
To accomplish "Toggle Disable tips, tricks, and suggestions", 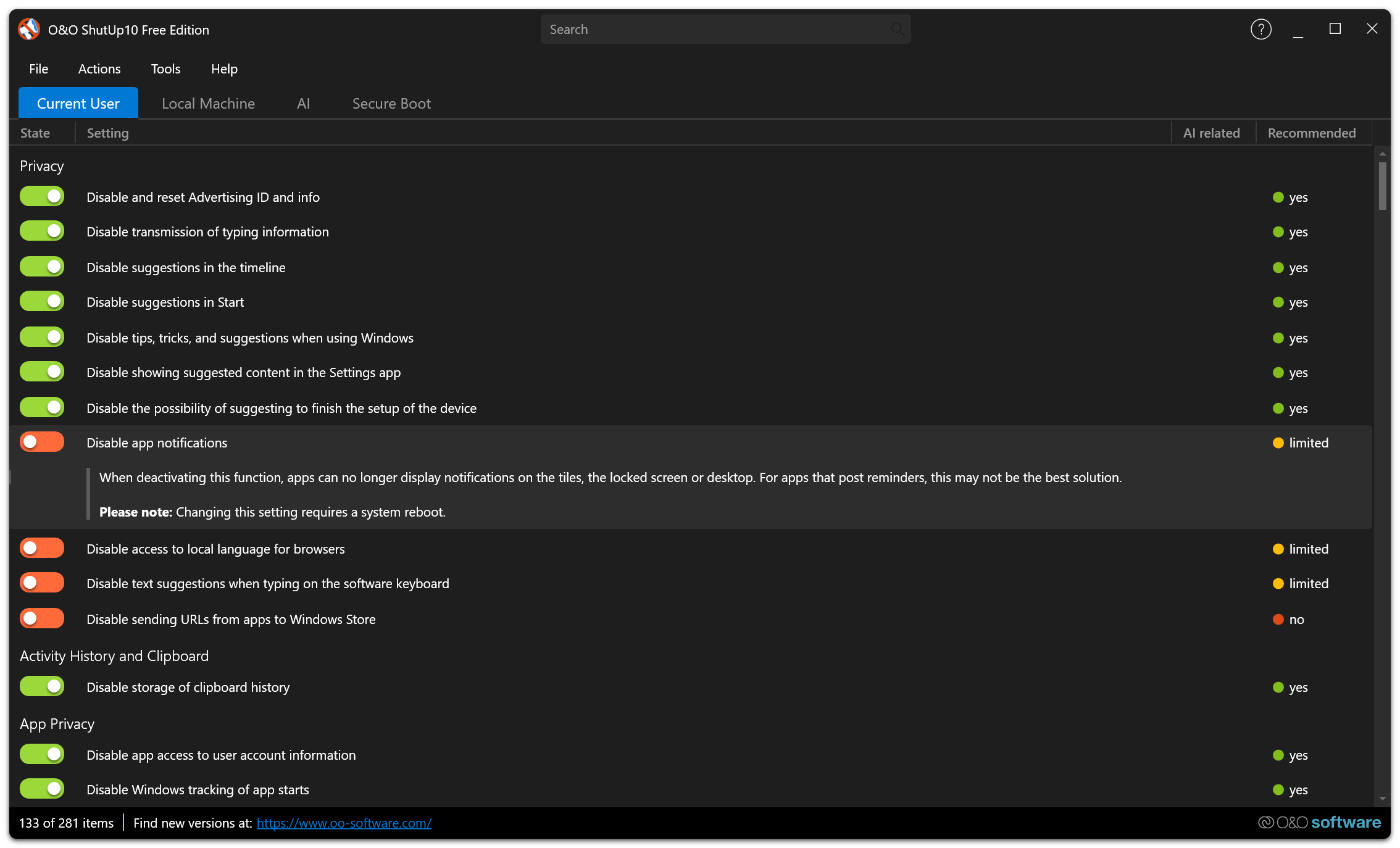I will point(42,338).
